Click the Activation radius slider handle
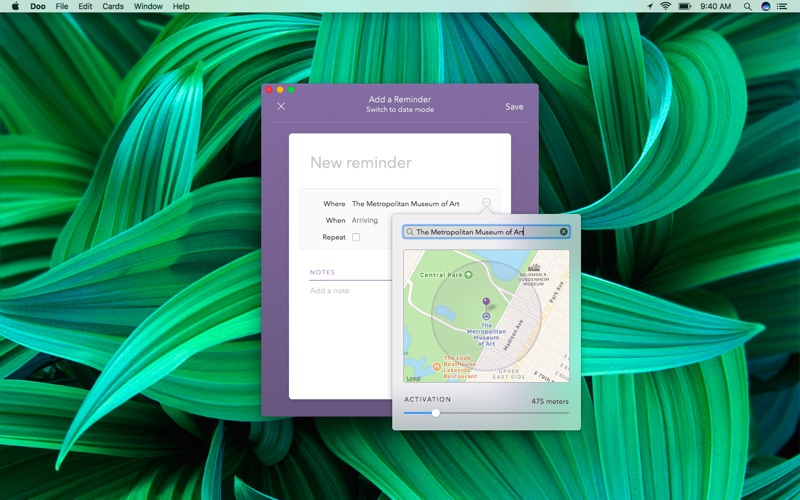Viewport: 800px width, 500px height. (436, 412)
